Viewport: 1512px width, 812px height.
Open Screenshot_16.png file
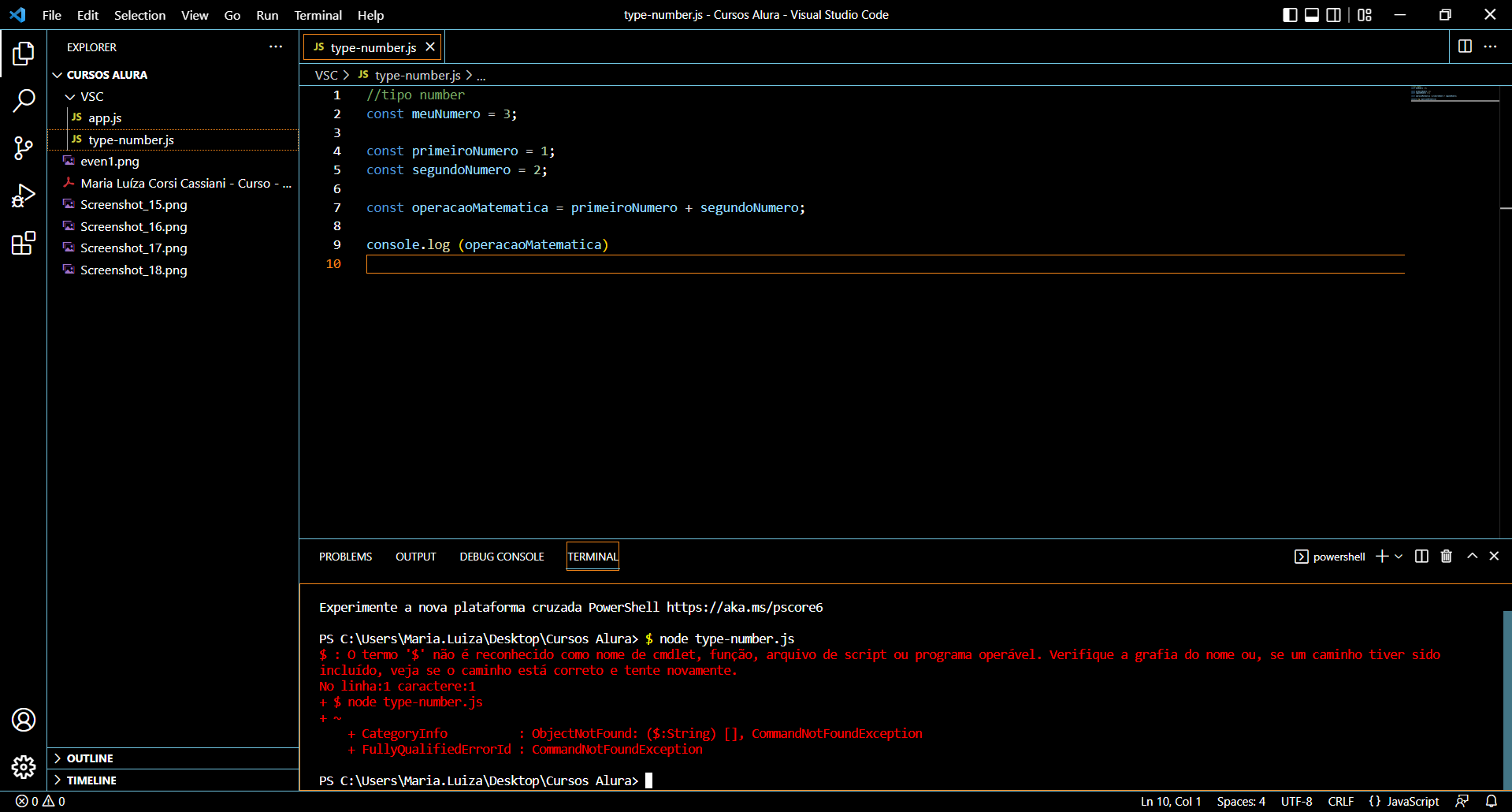click(x=173, y=226)
